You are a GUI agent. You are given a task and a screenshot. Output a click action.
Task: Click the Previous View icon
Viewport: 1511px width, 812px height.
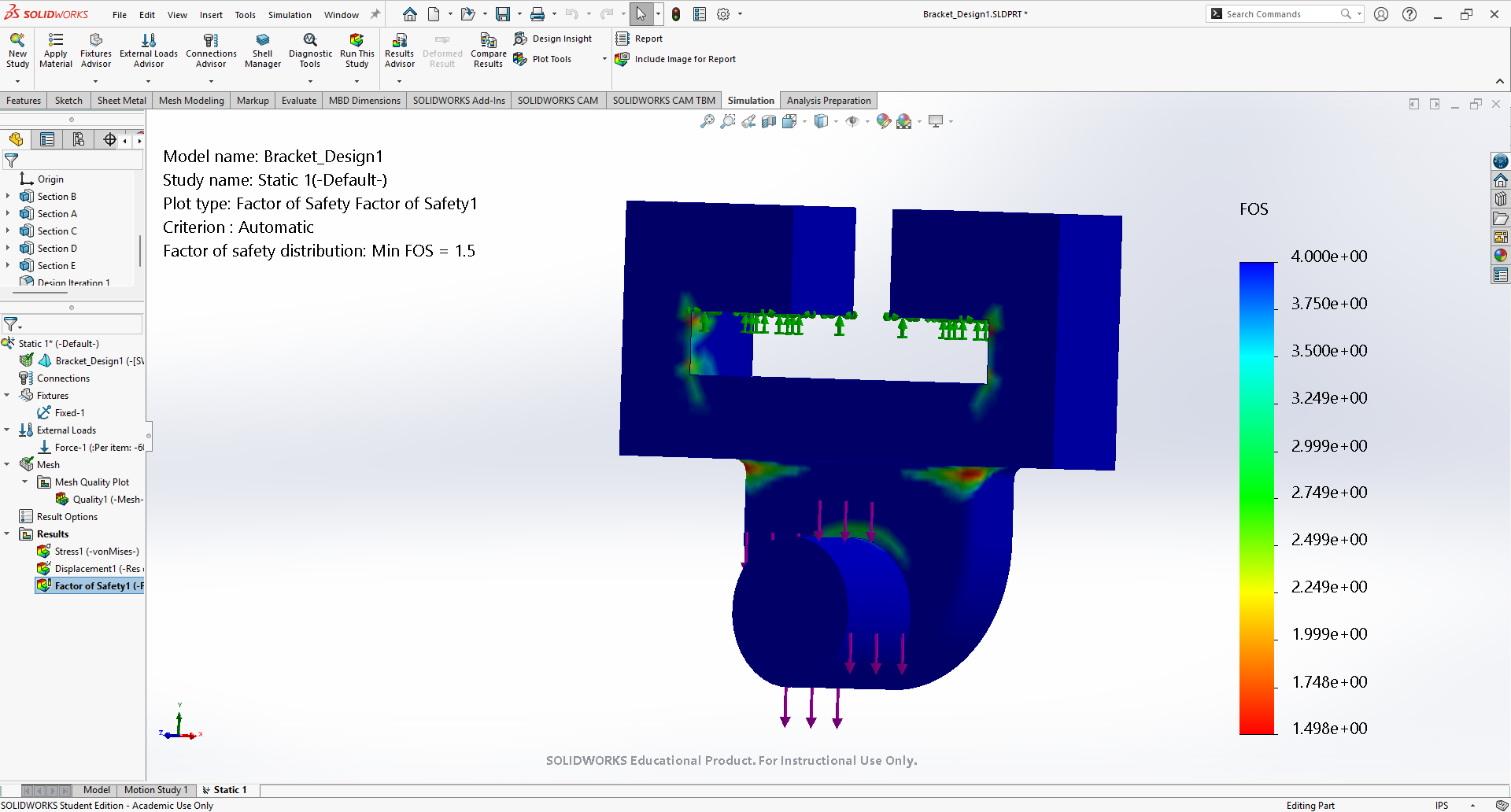(x=748, y=121)
